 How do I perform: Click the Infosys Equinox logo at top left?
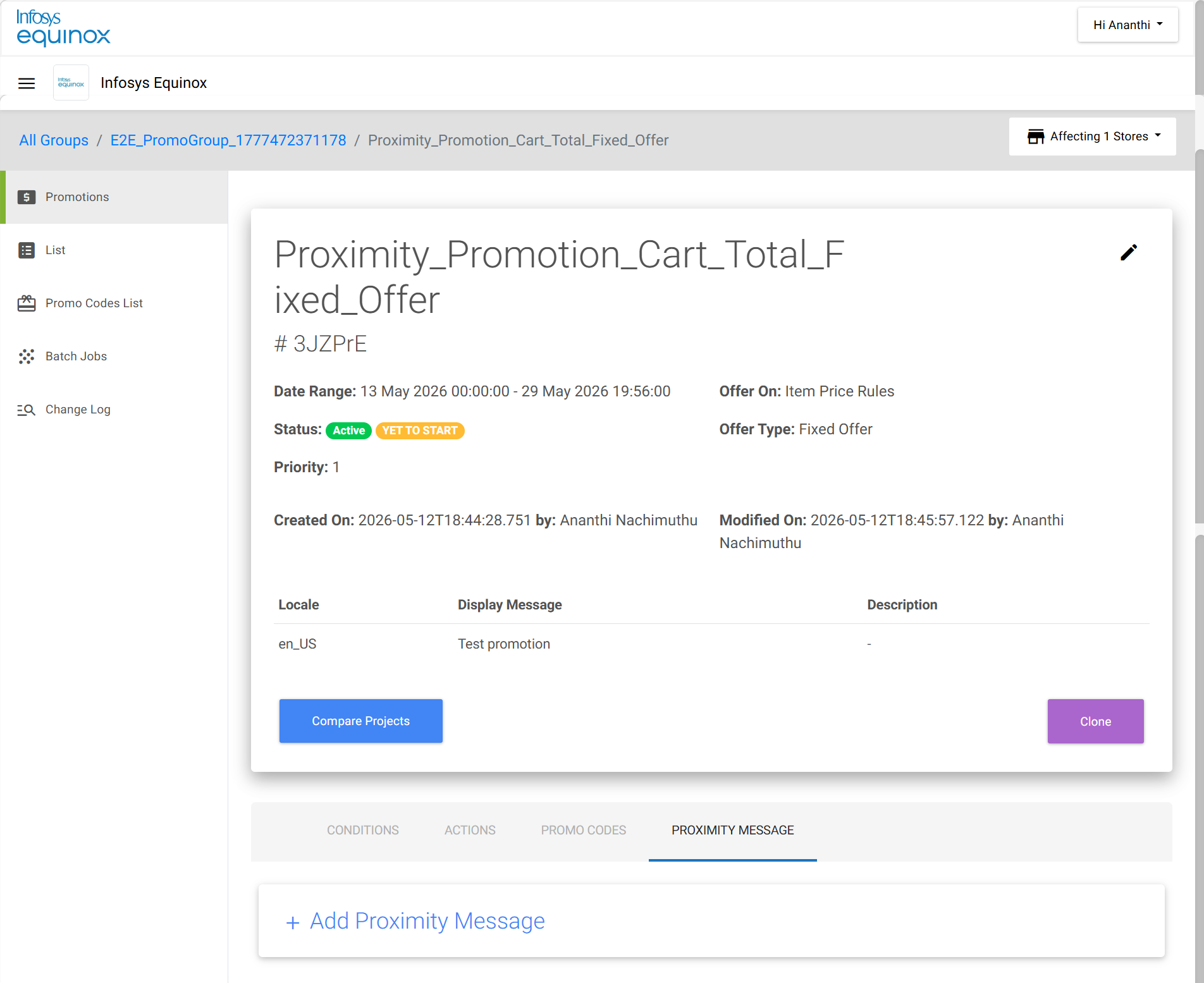tap(63, 28)
